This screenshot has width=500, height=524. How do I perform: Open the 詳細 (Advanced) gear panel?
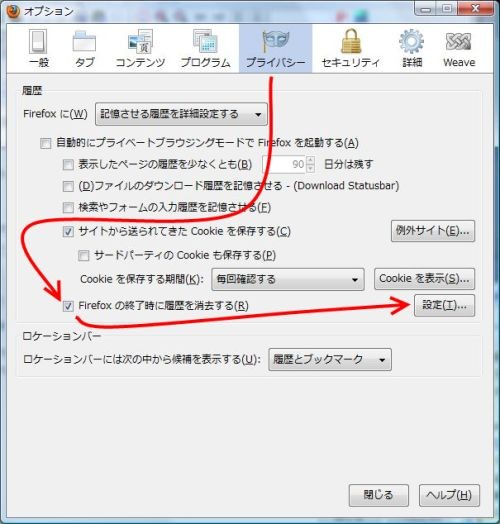pyautogui.click(x=412, y=49)
